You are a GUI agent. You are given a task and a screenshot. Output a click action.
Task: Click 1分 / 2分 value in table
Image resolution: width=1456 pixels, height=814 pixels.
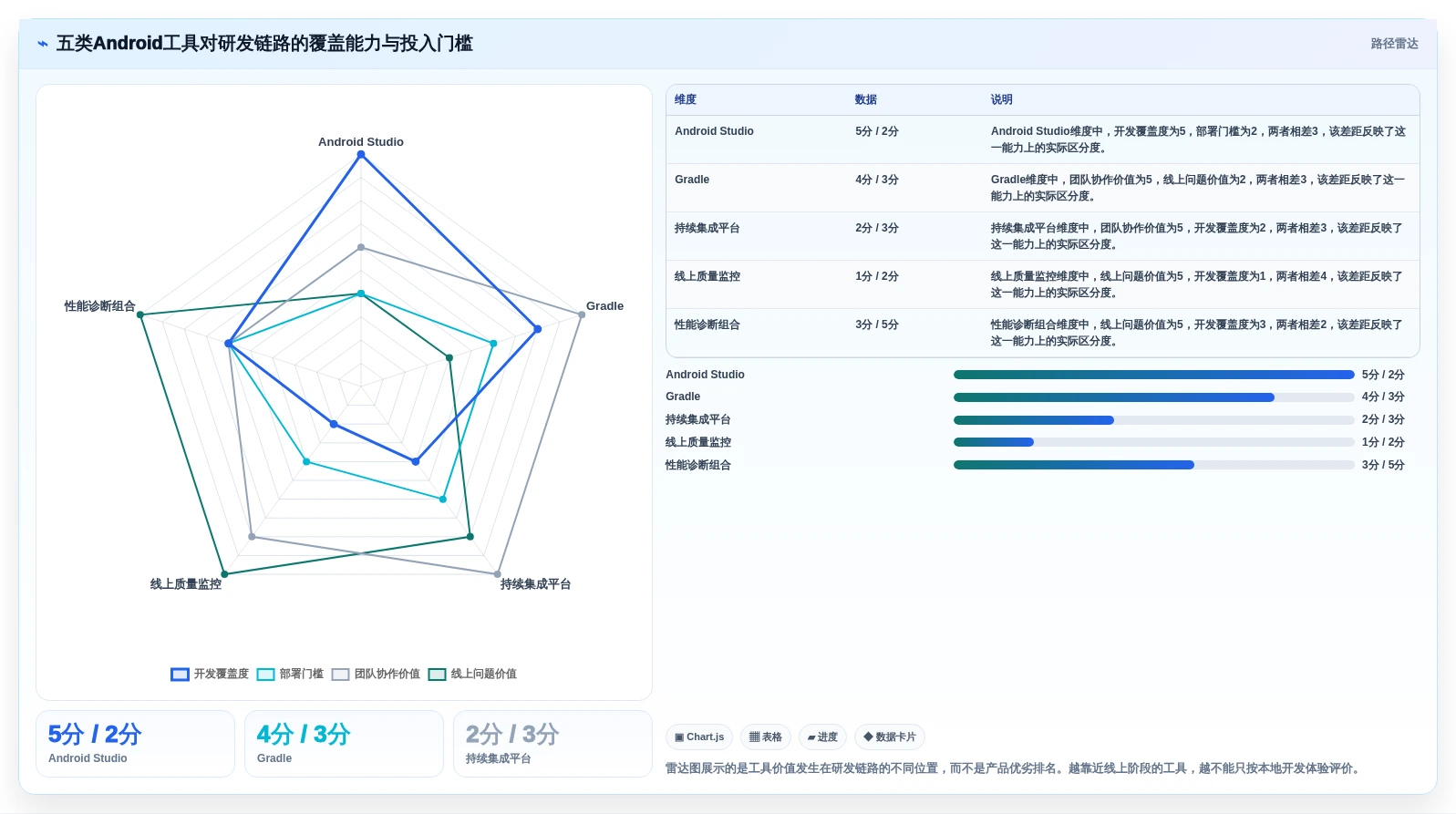(x=877, y=276)
